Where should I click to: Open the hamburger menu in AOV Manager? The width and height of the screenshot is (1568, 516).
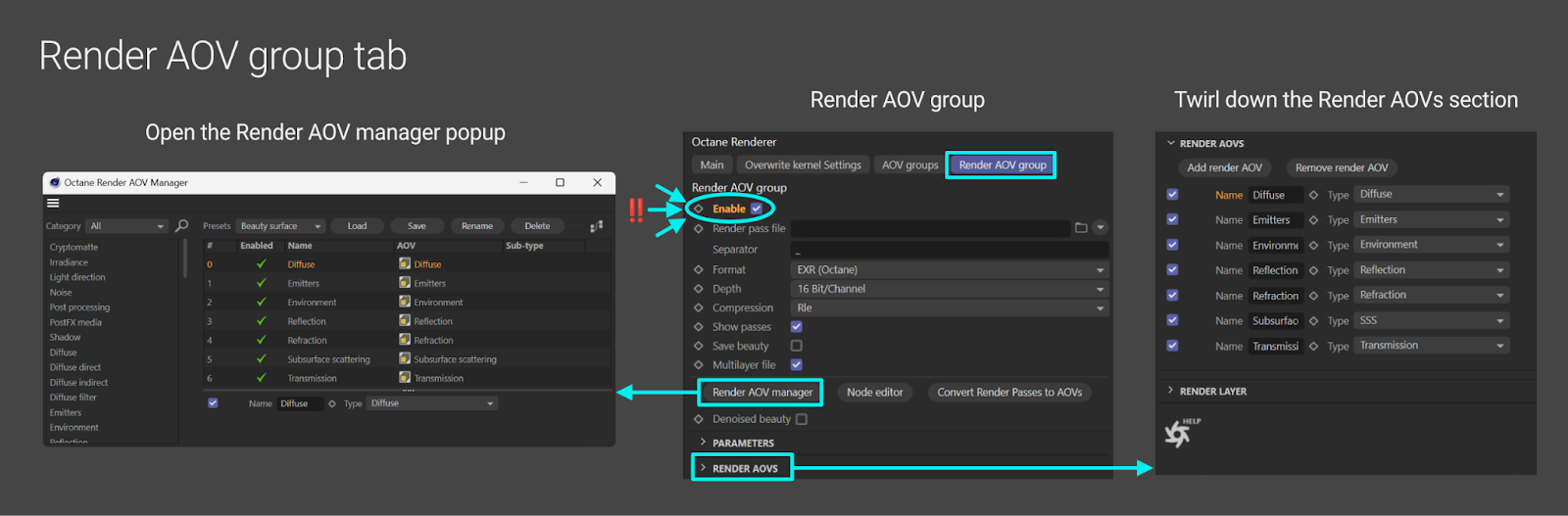tap(53, 204)
